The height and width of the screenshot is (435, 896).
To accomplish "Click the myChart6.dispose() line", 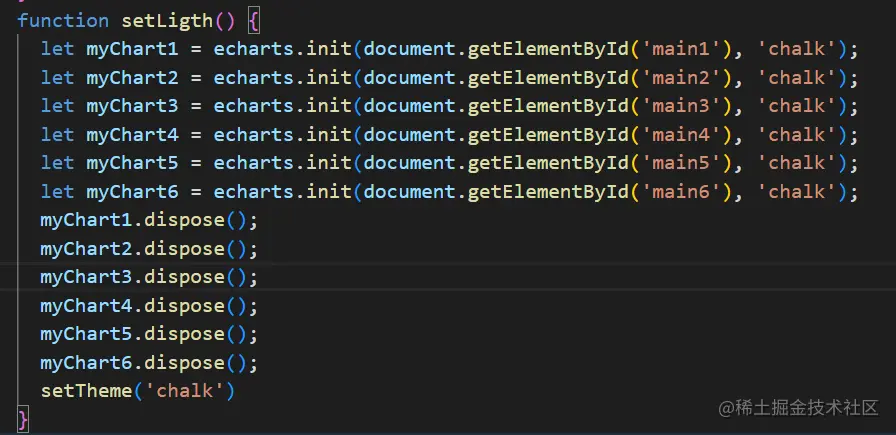I will (149, 364).
